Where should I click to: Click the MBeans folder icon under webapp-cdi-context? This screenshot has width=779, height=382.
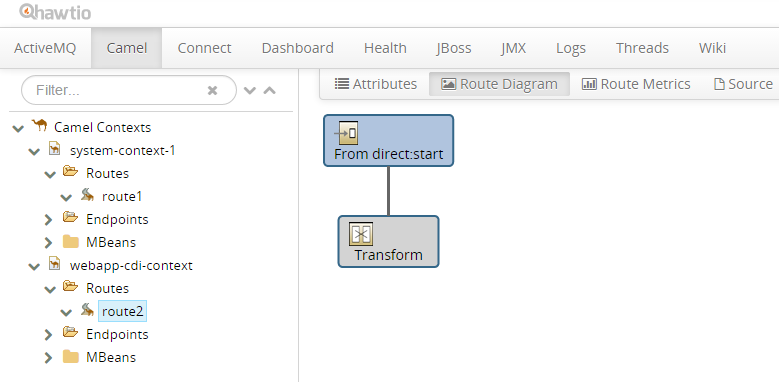(x=71, y=357)
